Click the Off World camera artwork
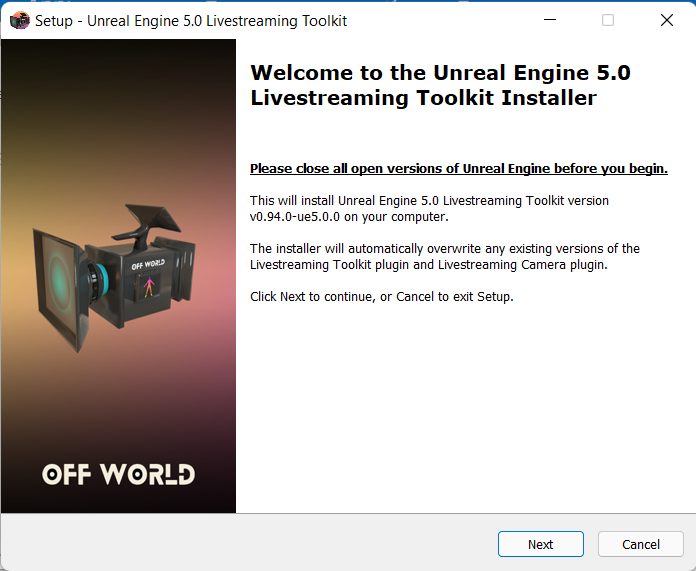This screenshot has width=696, height=571. (114, 277)
